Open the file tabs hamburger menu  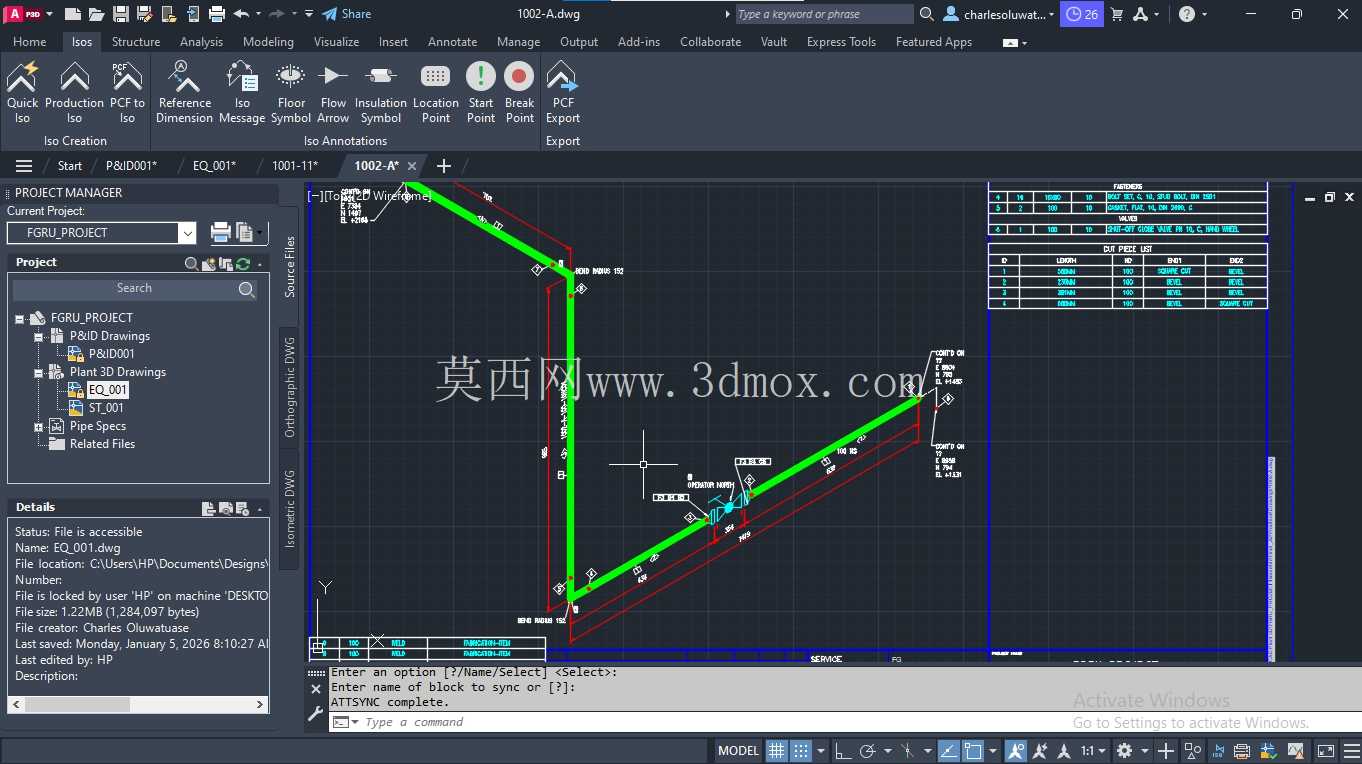coord(24,166)
